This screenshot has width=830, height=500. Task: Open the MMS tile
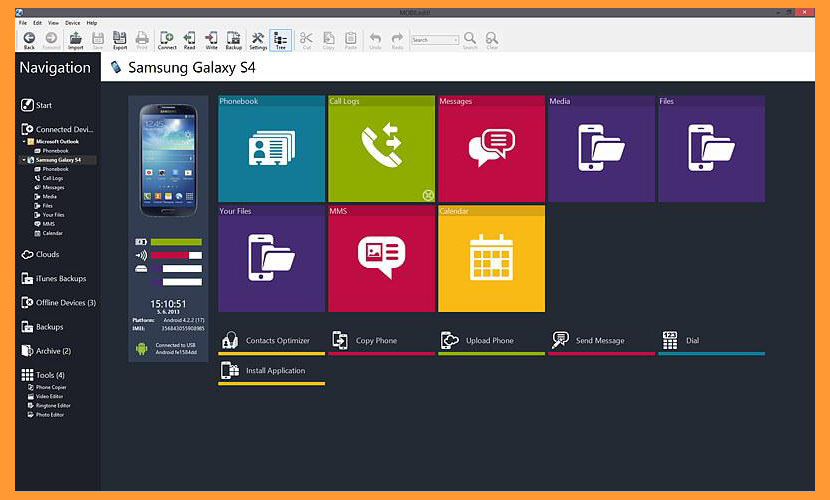[382, 259]
